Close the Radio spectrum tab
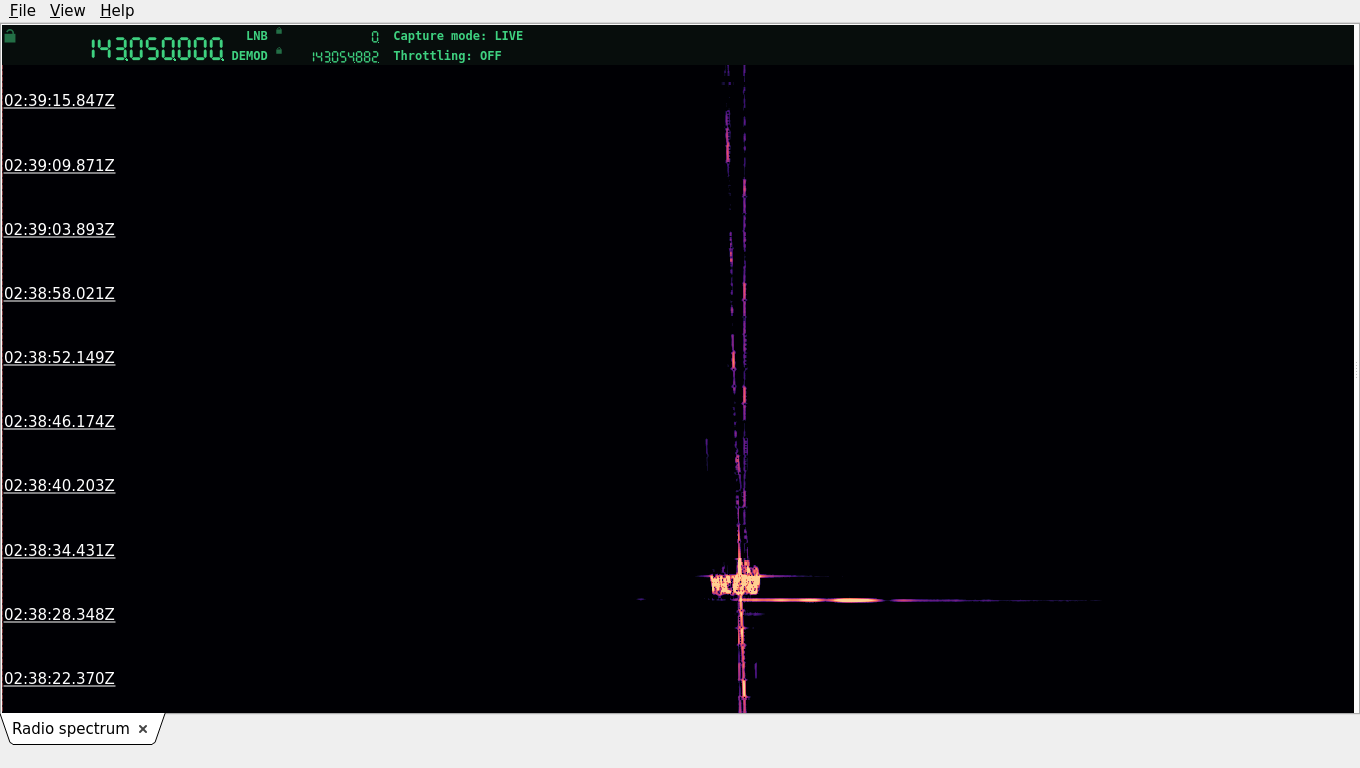The image size is (1360, 768). (143, 729)
